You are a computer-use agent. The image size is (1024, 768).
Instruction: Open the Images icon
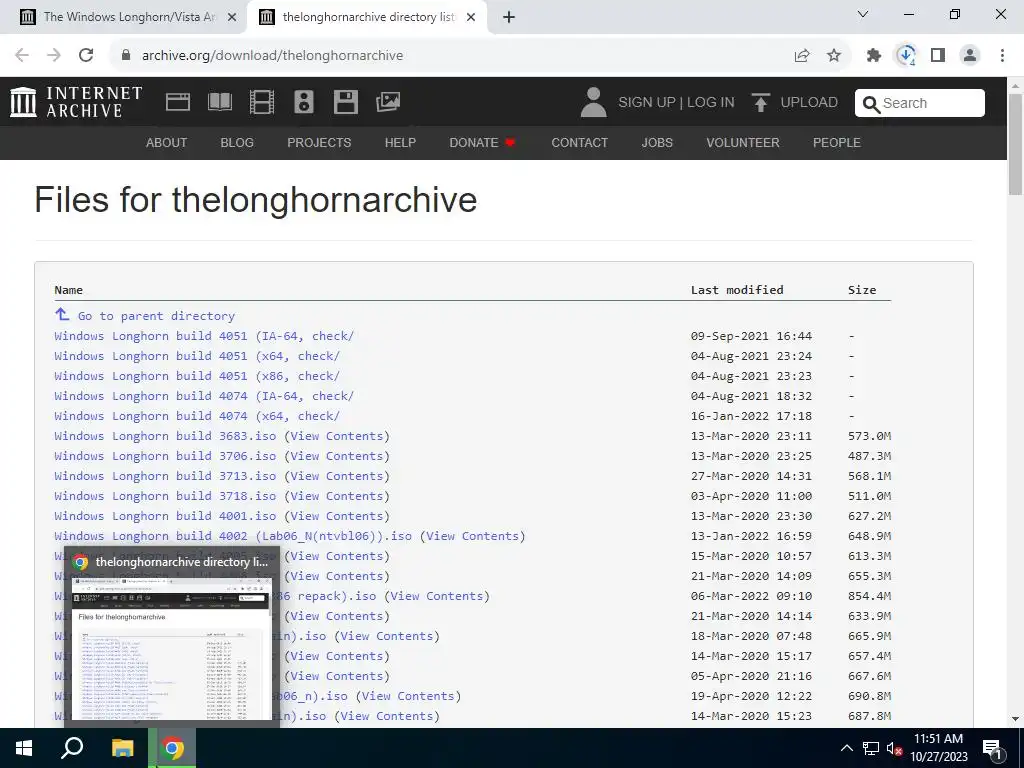[x=388, y=102]
